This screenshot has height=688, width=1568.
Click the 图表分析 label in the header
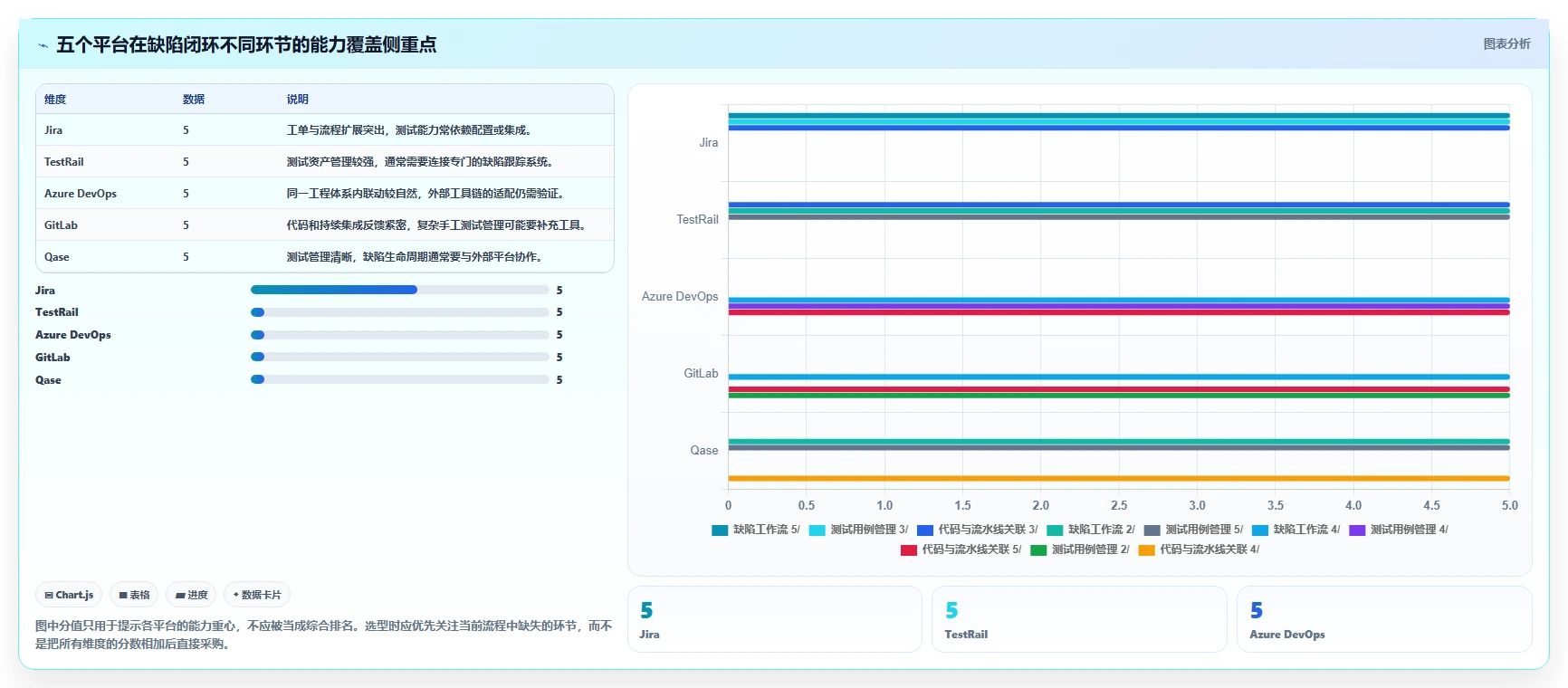1506,43
